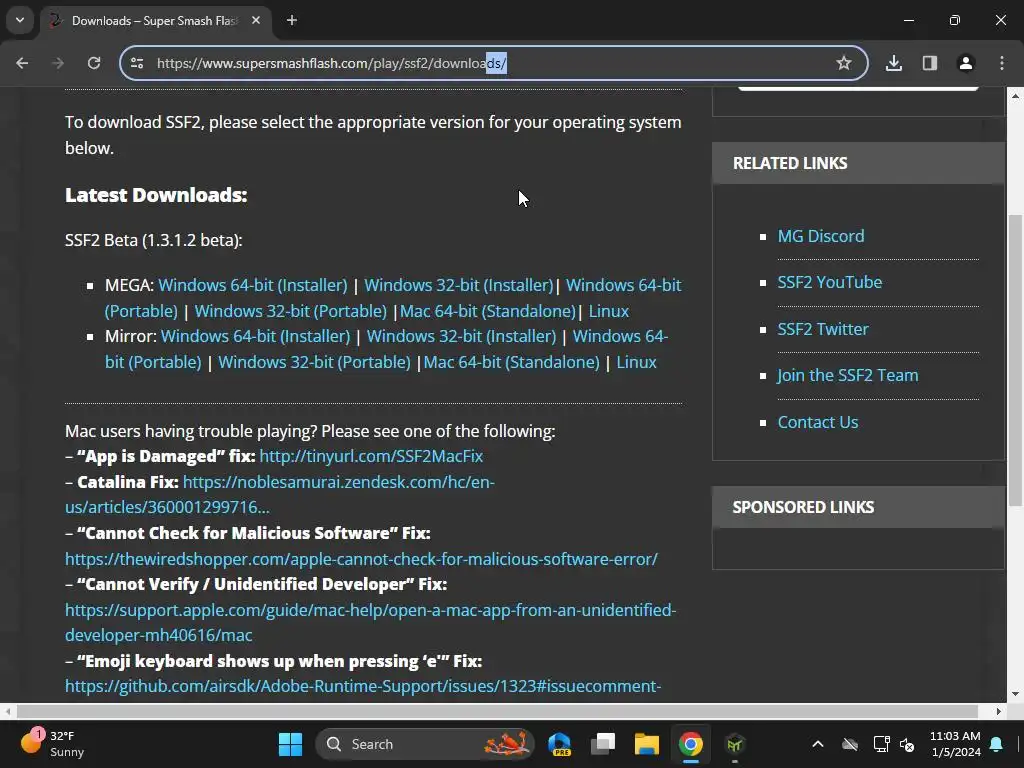Image resolution: width=1024 pixels, height=768 pixels.
Task: Go back to previous page
Action: 22,63
